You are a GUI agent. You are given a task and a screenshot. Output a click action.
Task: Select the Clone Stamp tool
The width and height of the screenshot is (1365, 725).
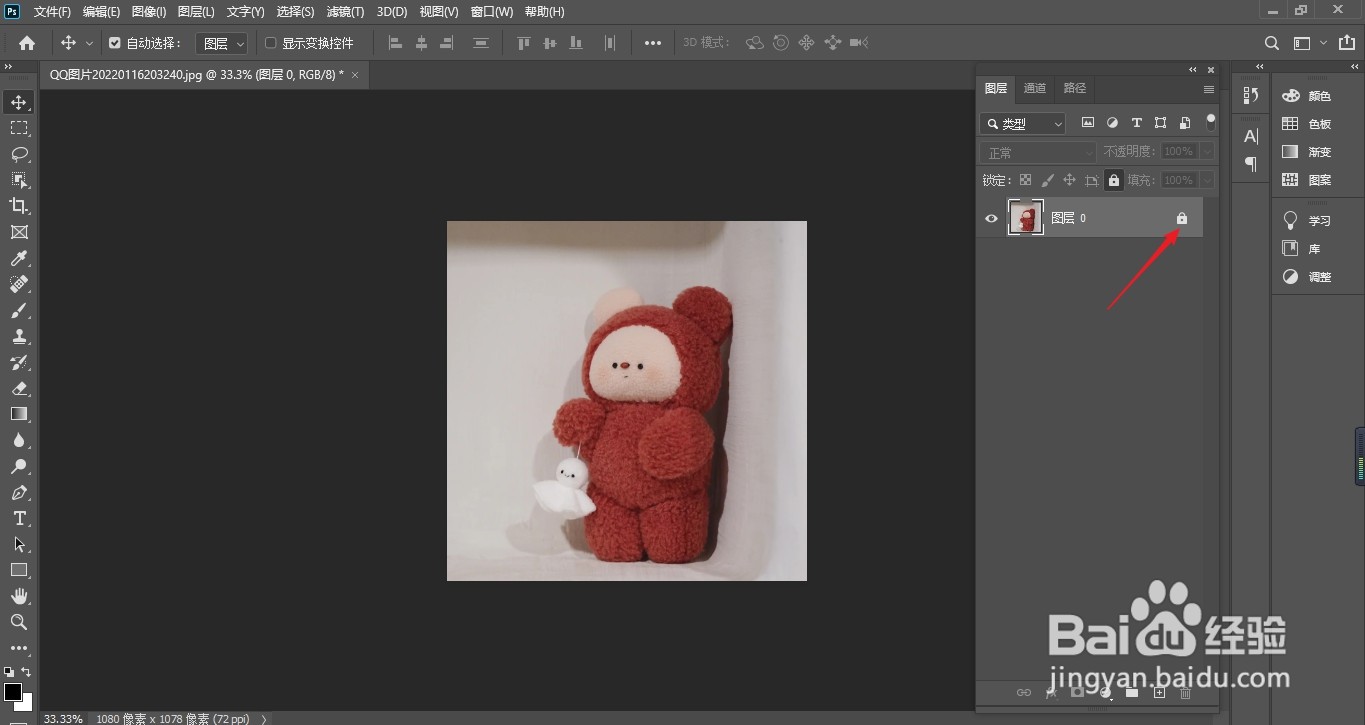pos(19,336)
